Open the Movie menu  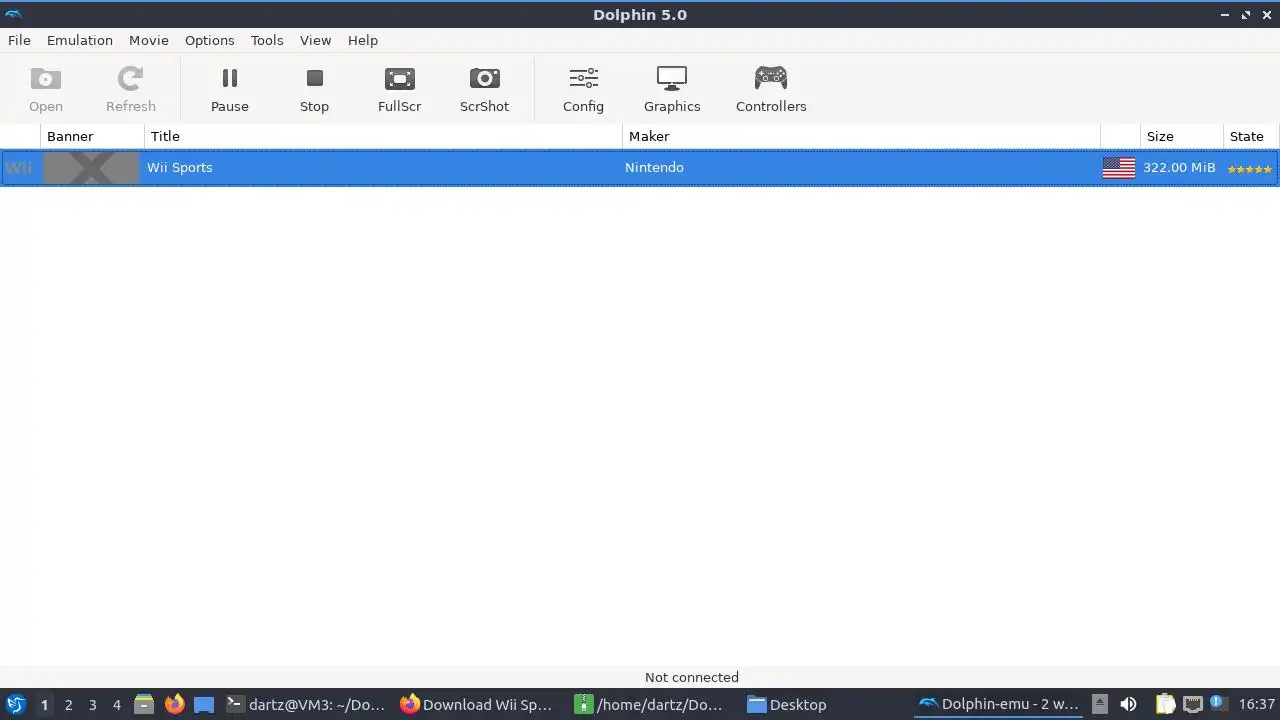(148, 40)
